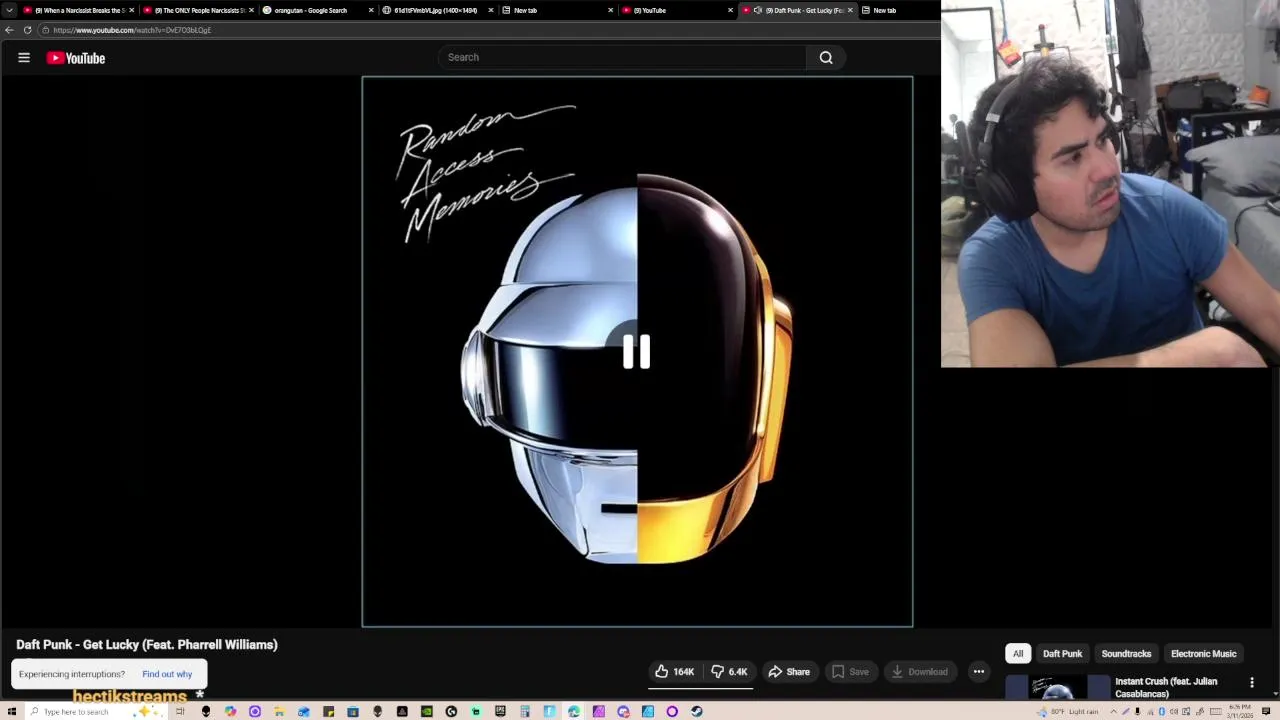1280x720 pixels.
Task: Open the notification center icon
Action: point(1266,711)
